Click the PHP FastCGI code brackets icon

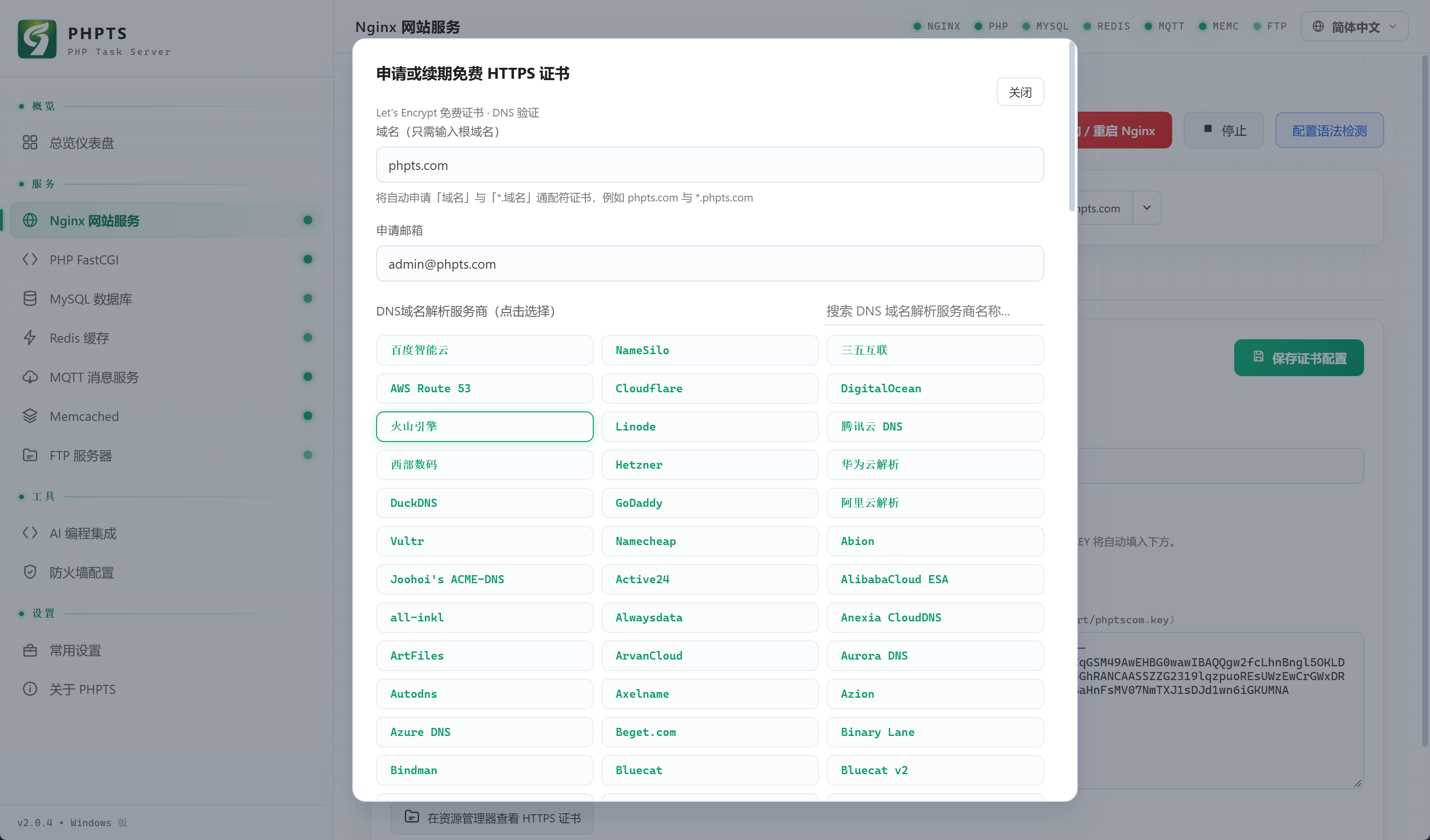[x=30, y=259]
